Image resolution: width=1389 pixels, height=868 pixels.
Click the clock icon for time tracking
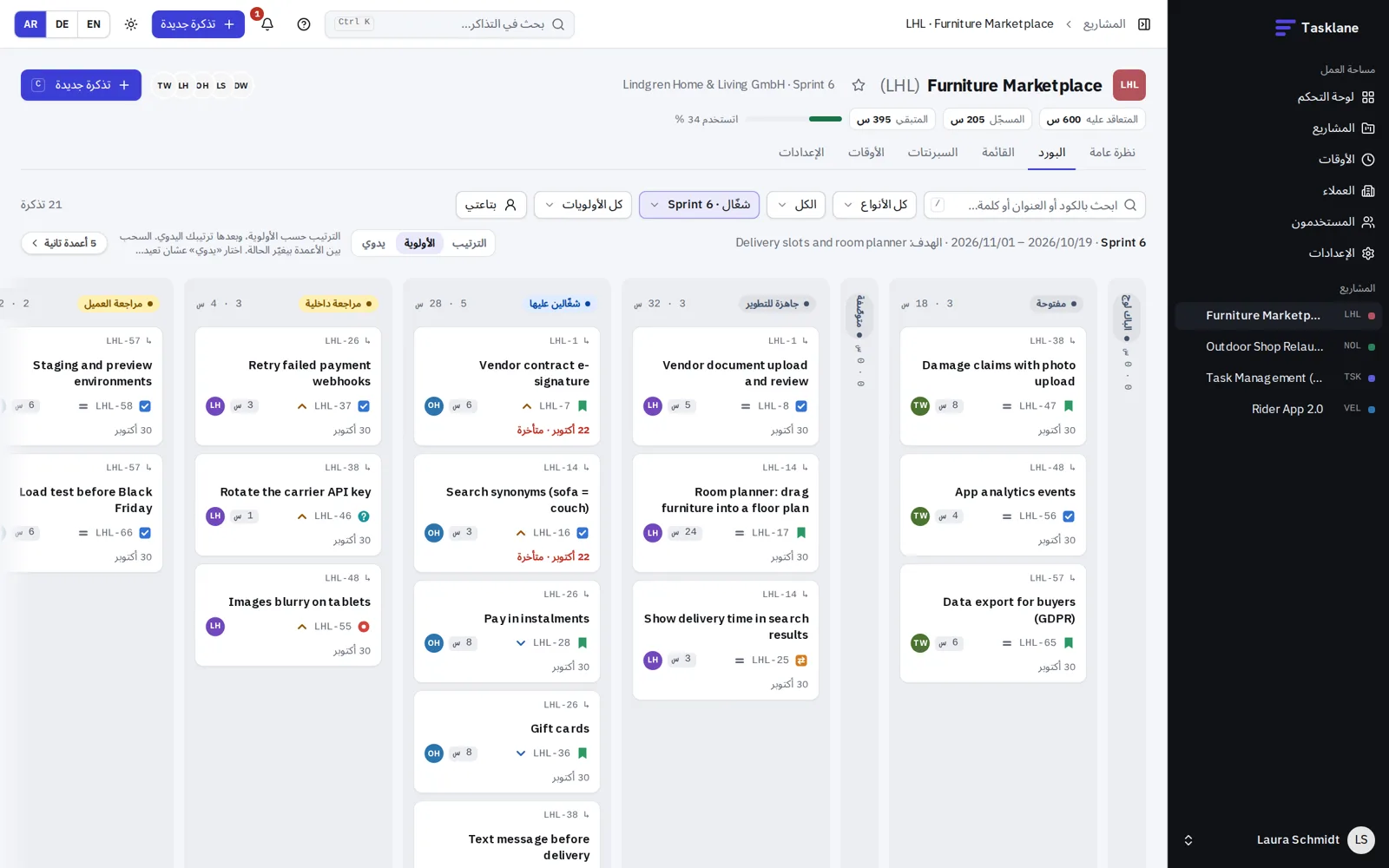tap(1368, 160)
